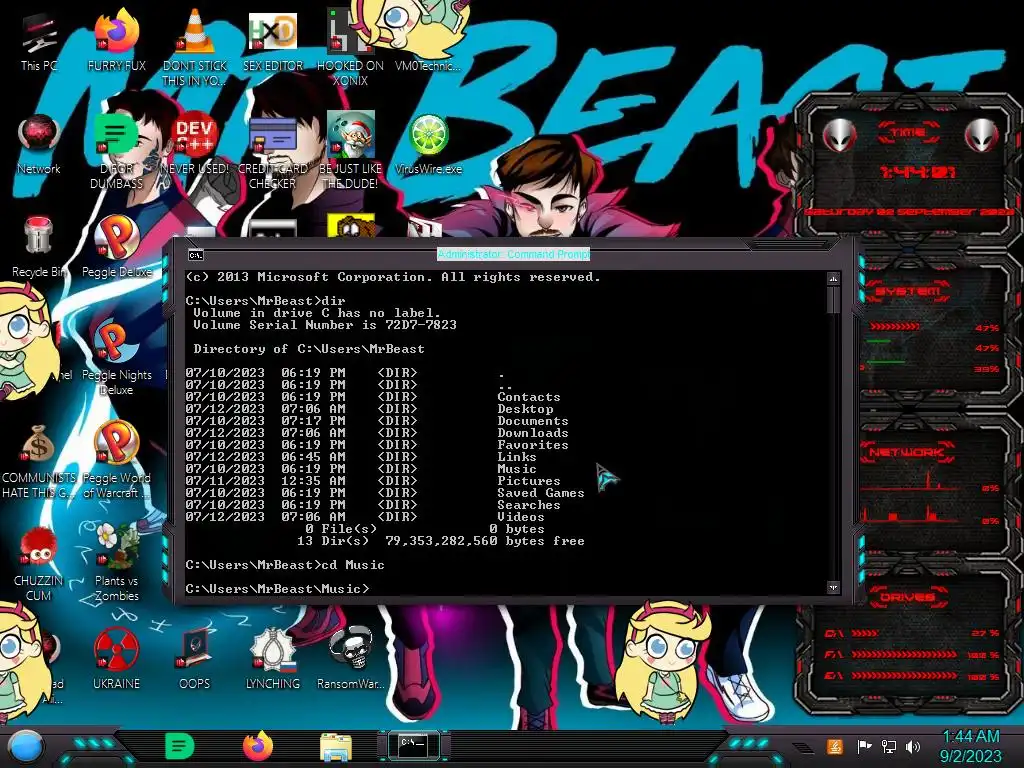The height and width of the screenshot is (768, 1024).
Task: Open the VM0Technic desktop shortcut
Action: point(428,41)
